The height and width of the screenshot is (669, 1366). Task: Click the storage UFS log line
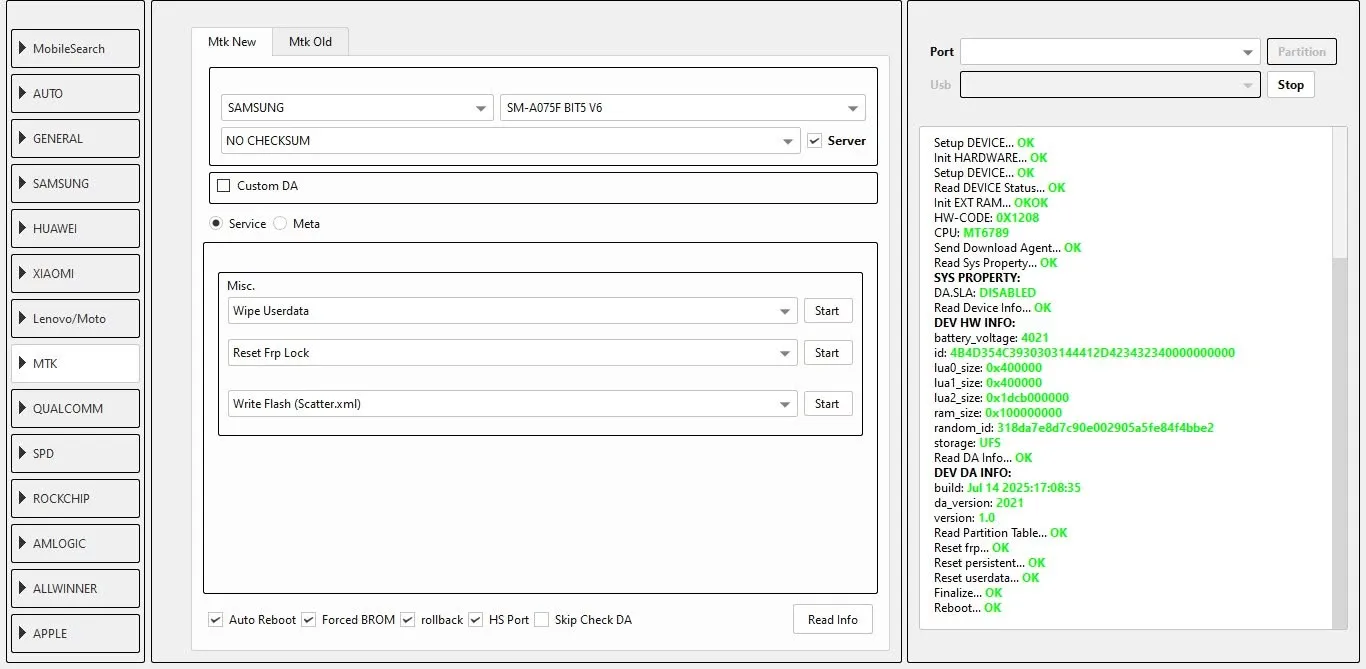click(967, 443)
